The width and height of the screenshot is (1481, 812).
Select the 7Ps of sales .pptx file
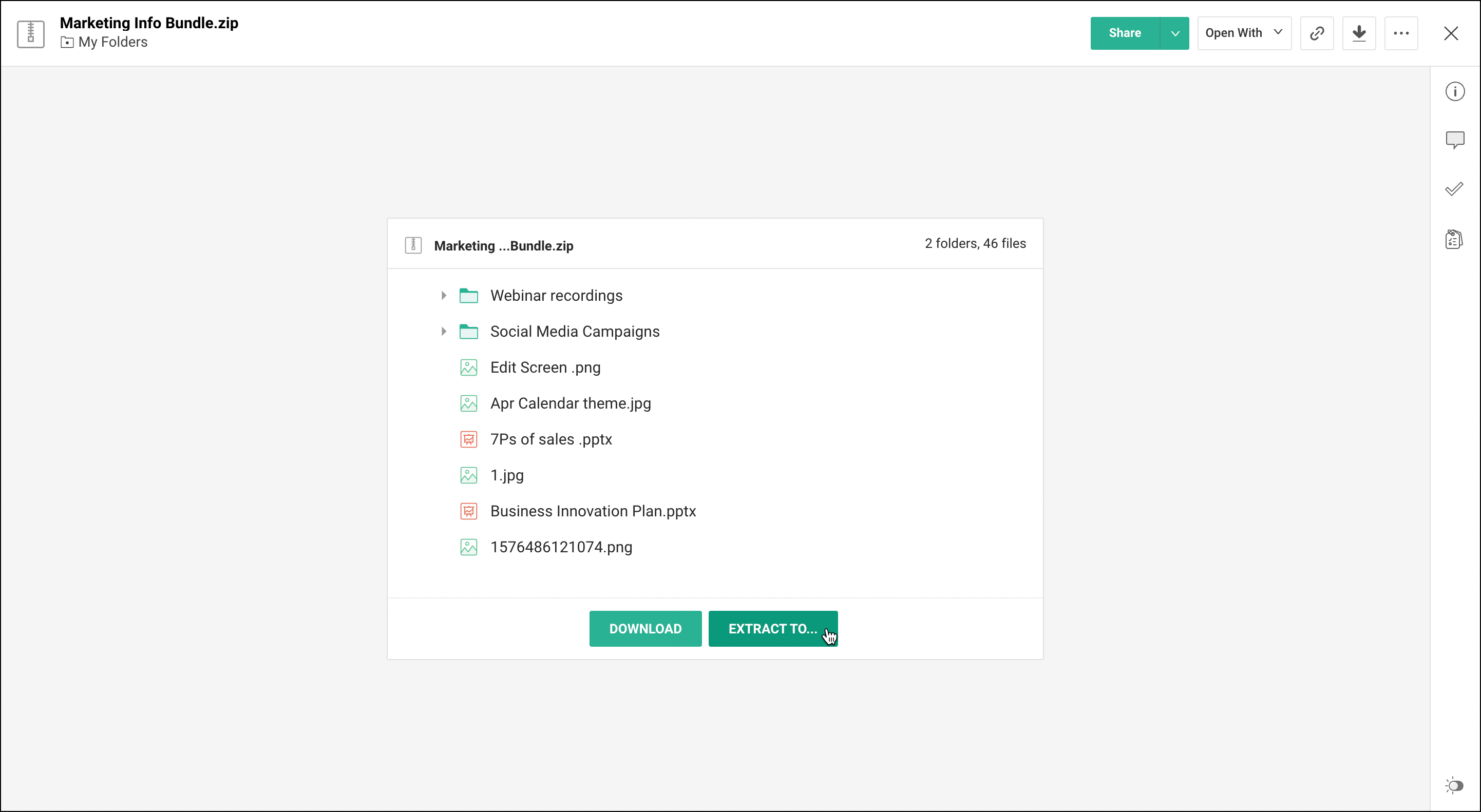pos(550,439)
